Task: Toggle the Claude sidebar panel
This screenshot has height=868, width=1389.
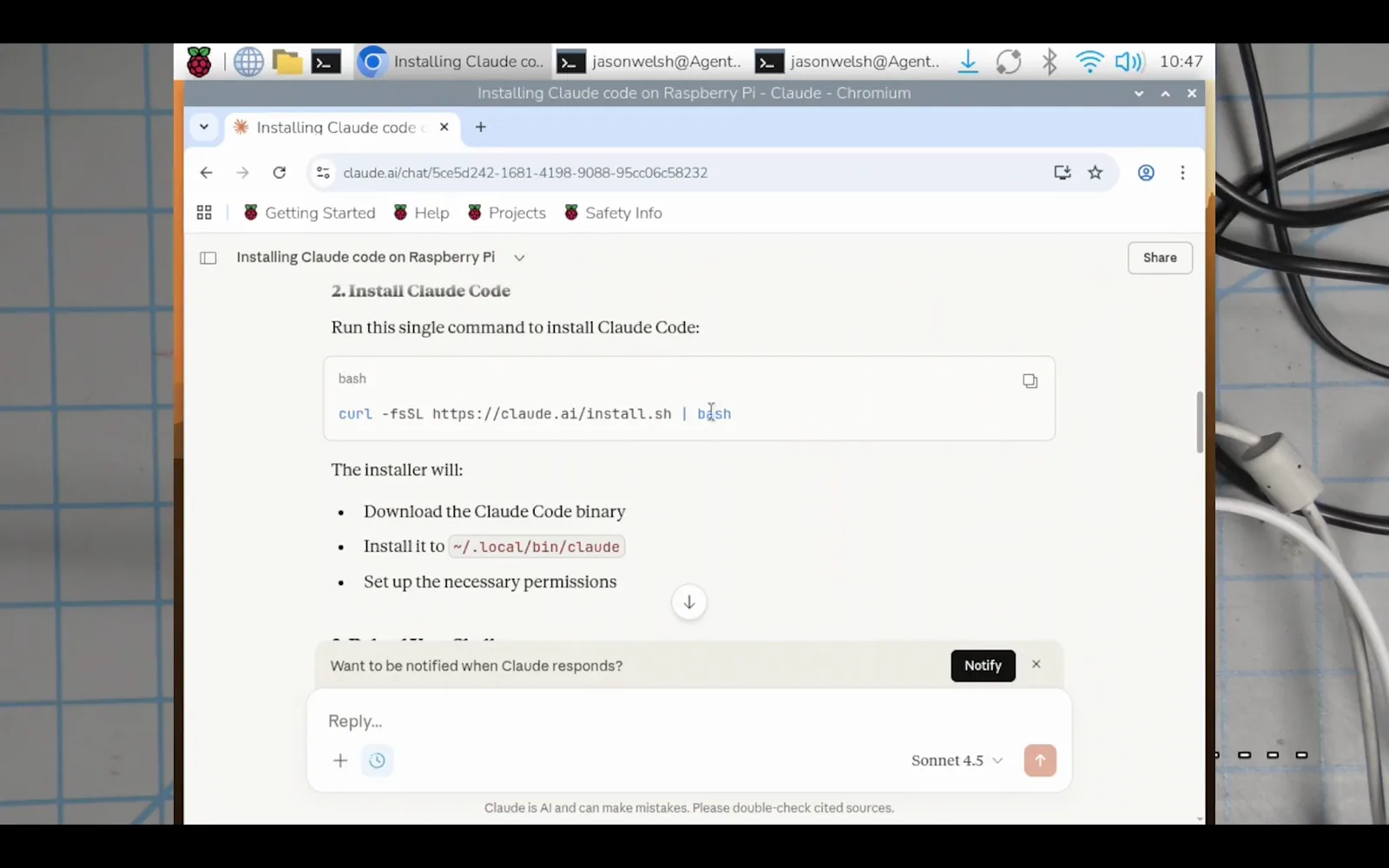Action: click(208, 258)
